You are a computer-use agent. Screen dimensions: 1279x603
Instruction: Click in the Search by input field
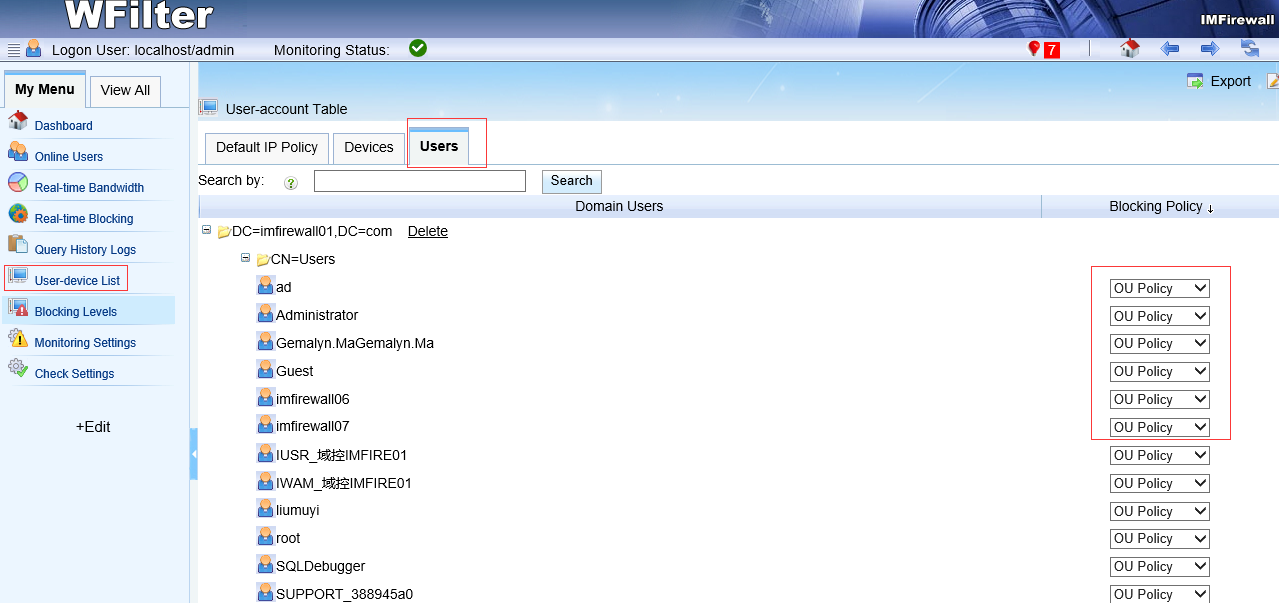tap(420, 181)
